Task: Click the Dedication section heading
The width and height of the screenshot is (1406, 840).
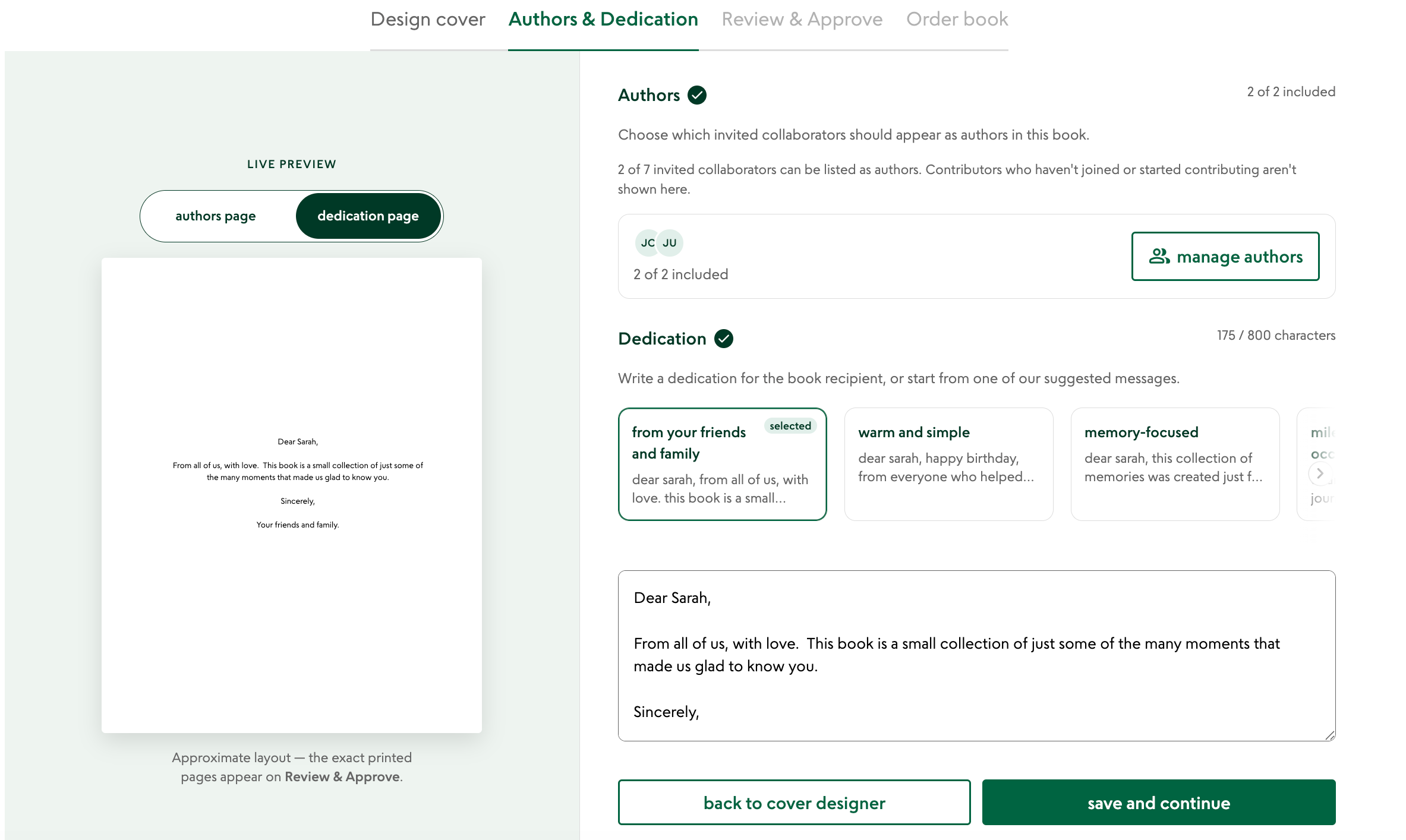Action: tap(662, 339)
